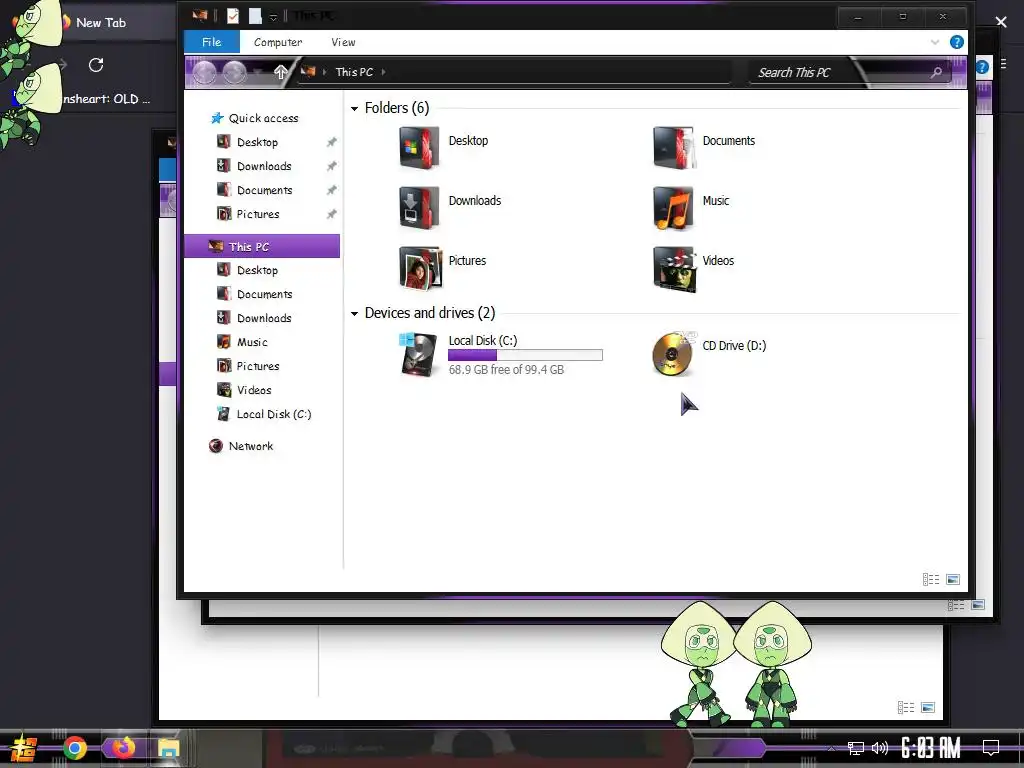
Task: Show hidden tray icons chevron
Action: 831,748
